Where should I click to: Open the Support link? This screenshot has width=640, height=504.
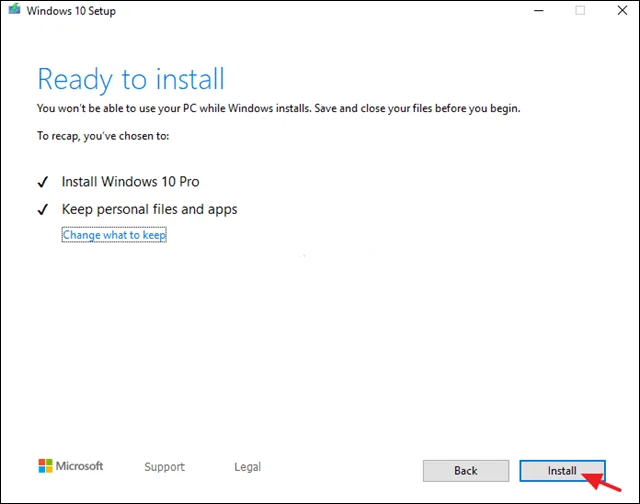164,466
